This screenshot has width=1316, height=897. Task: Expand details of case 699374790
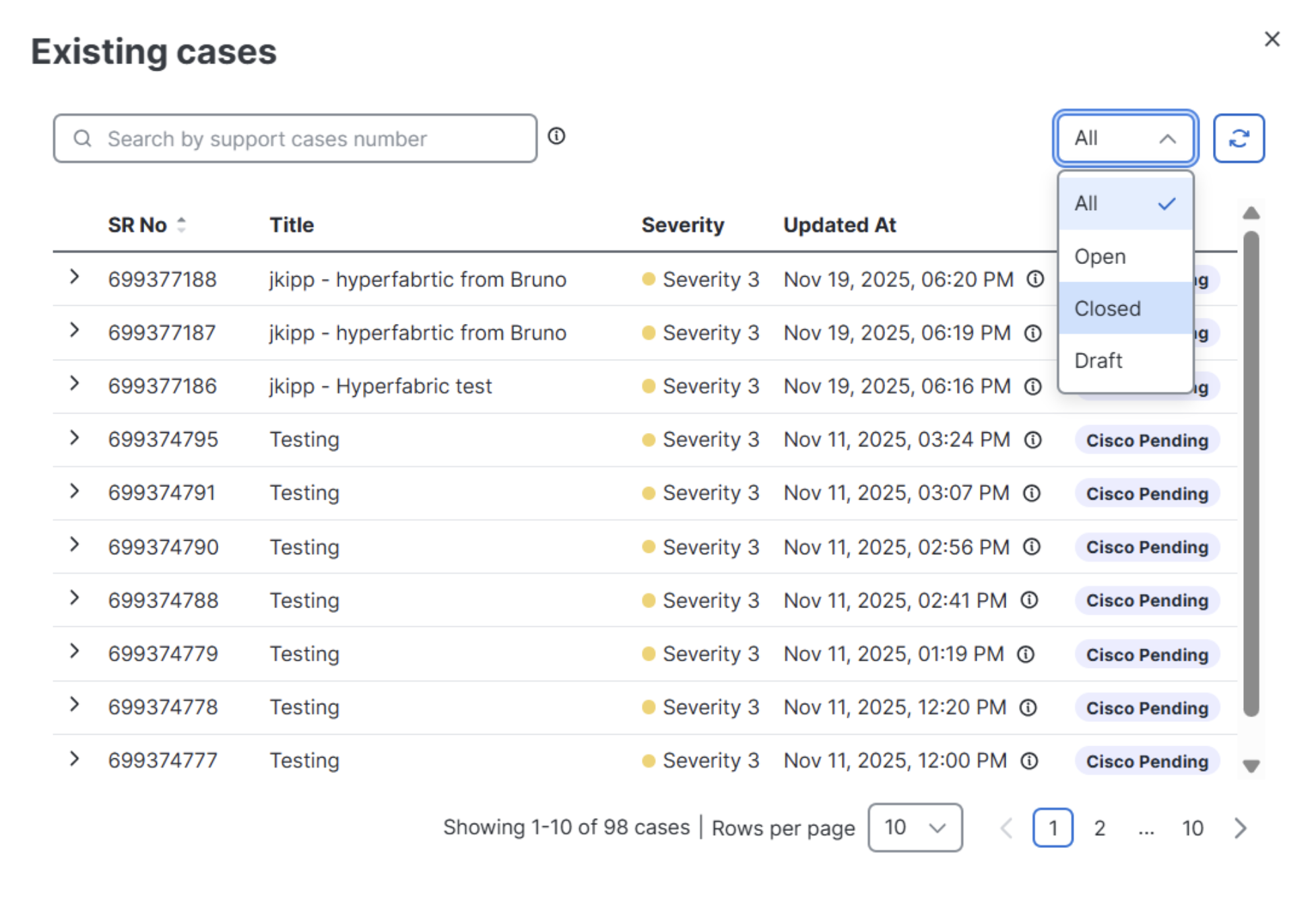click(74, 546)
